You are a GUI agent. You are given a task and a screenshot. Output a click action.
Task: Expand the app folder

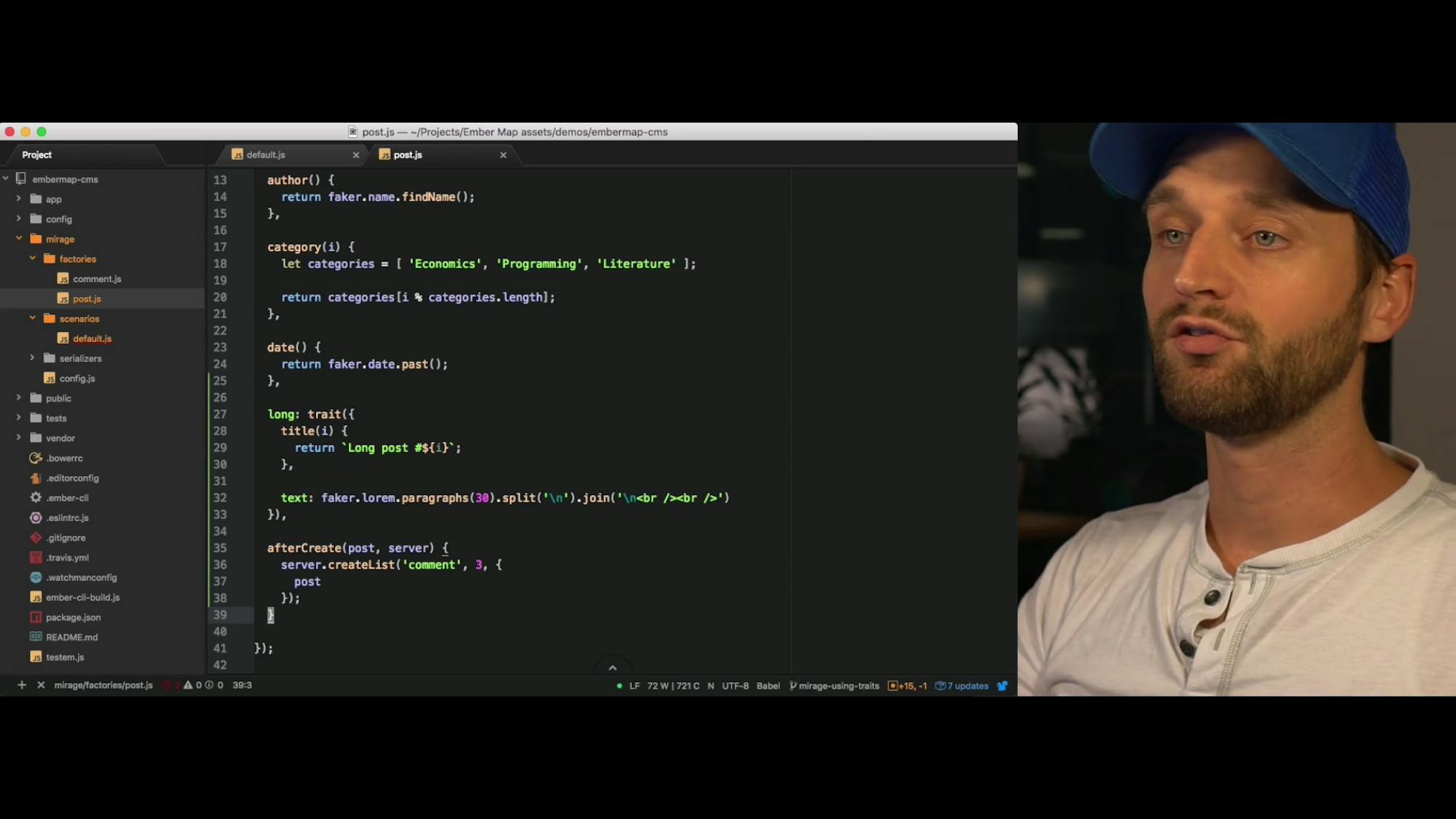click(19, 199)
